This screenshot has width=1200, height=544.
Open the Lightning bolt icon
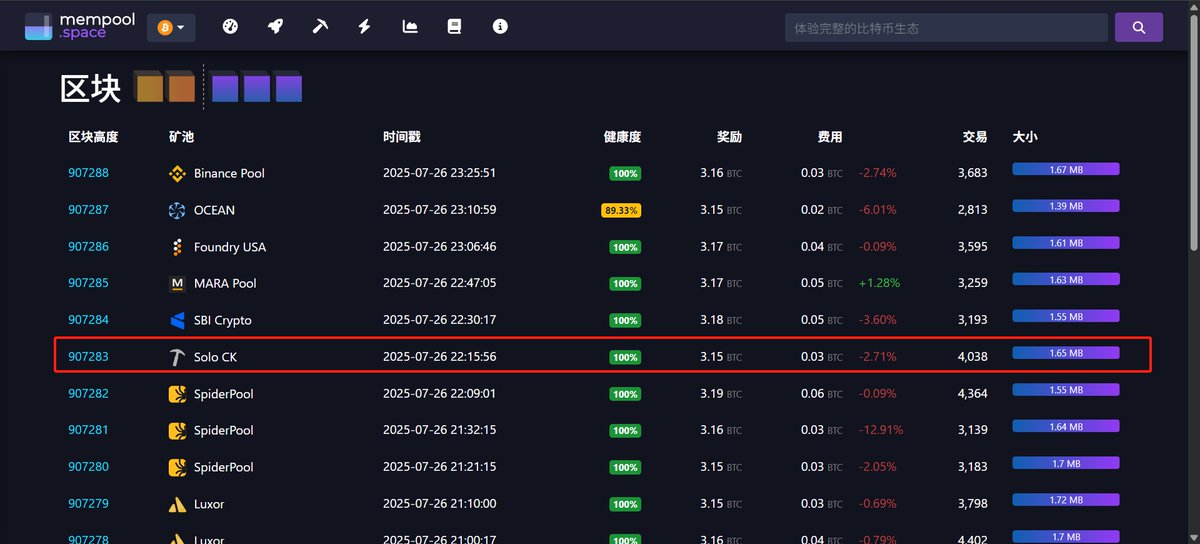pyautogui.click(x=365, y=27)
